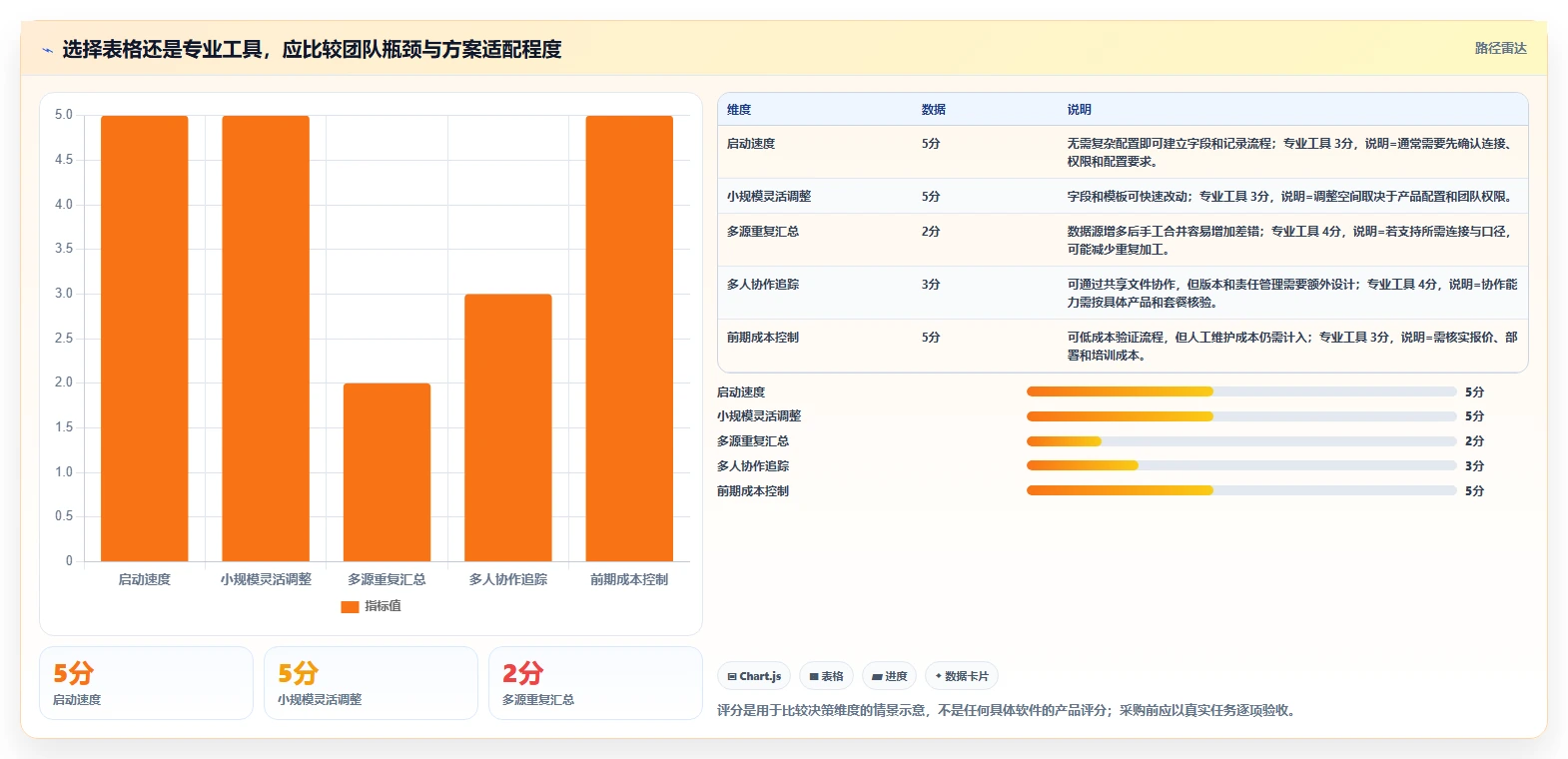Click the 小规模灵活调整 bar in the chart
1568x759 pixels.
click(x=266, y=339)
